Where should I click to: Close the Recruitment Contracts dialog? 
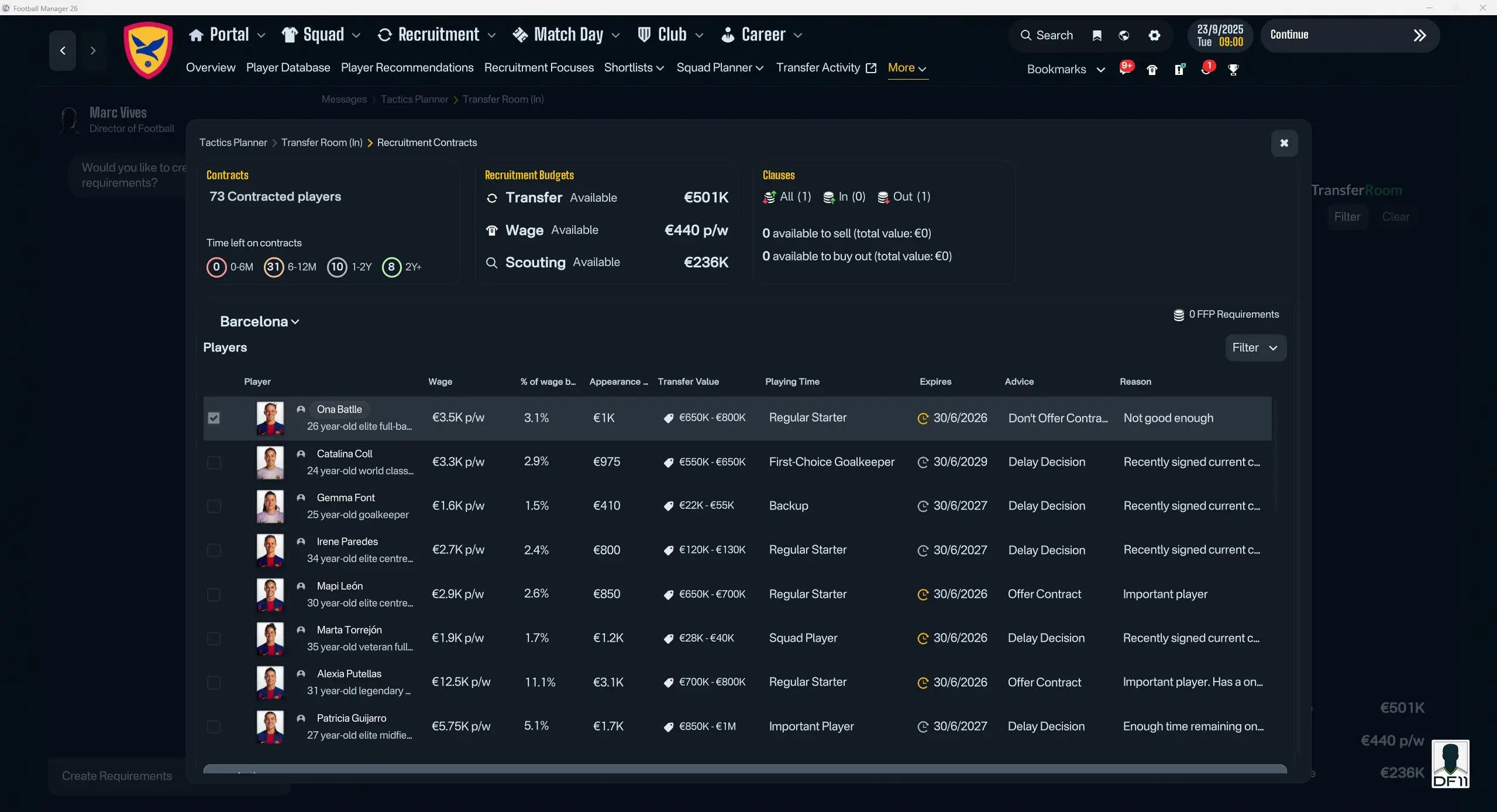(1284, 143)
